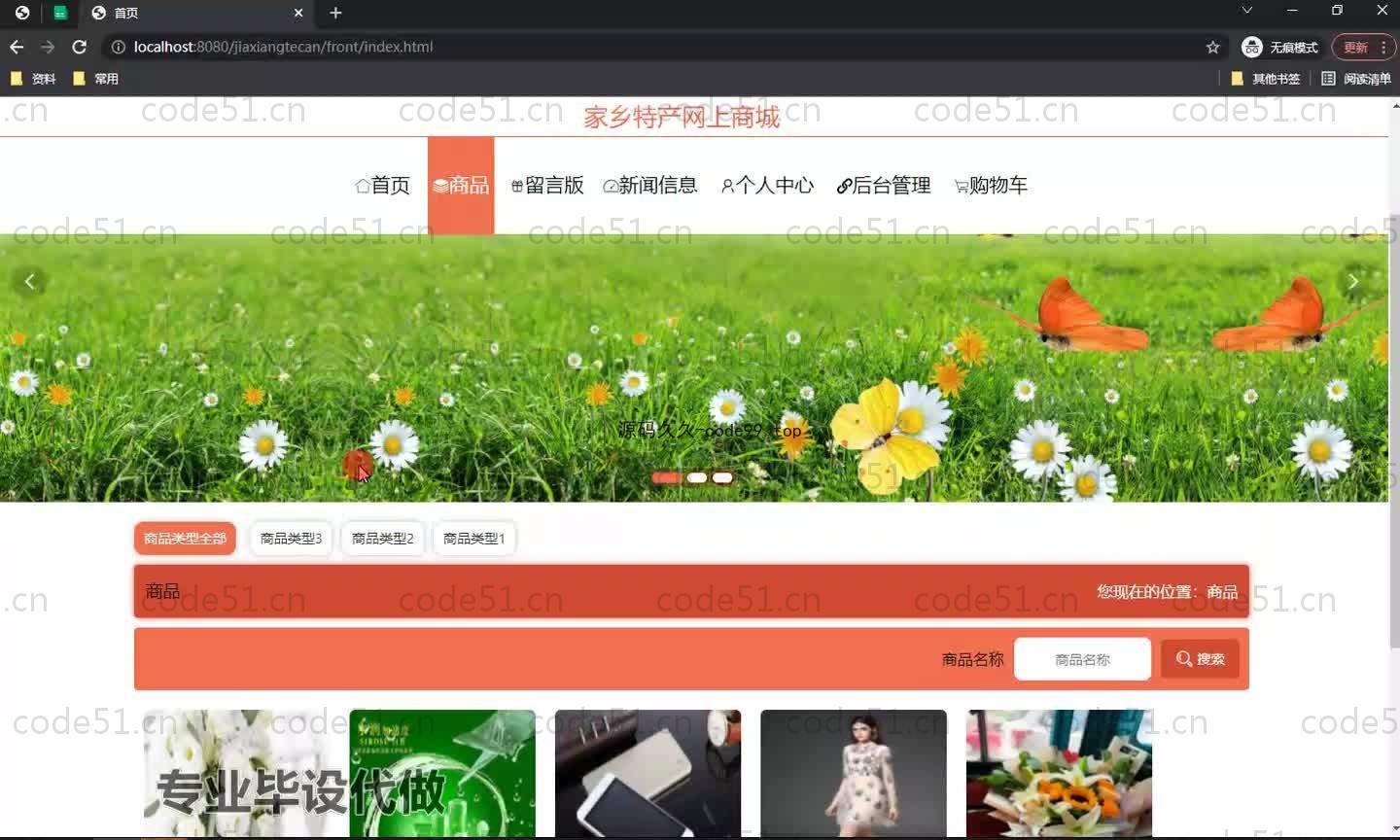Screen dimensions: 1400x840
Task: Click the 更新 browser update button
Action: [x=1363, y=47]
